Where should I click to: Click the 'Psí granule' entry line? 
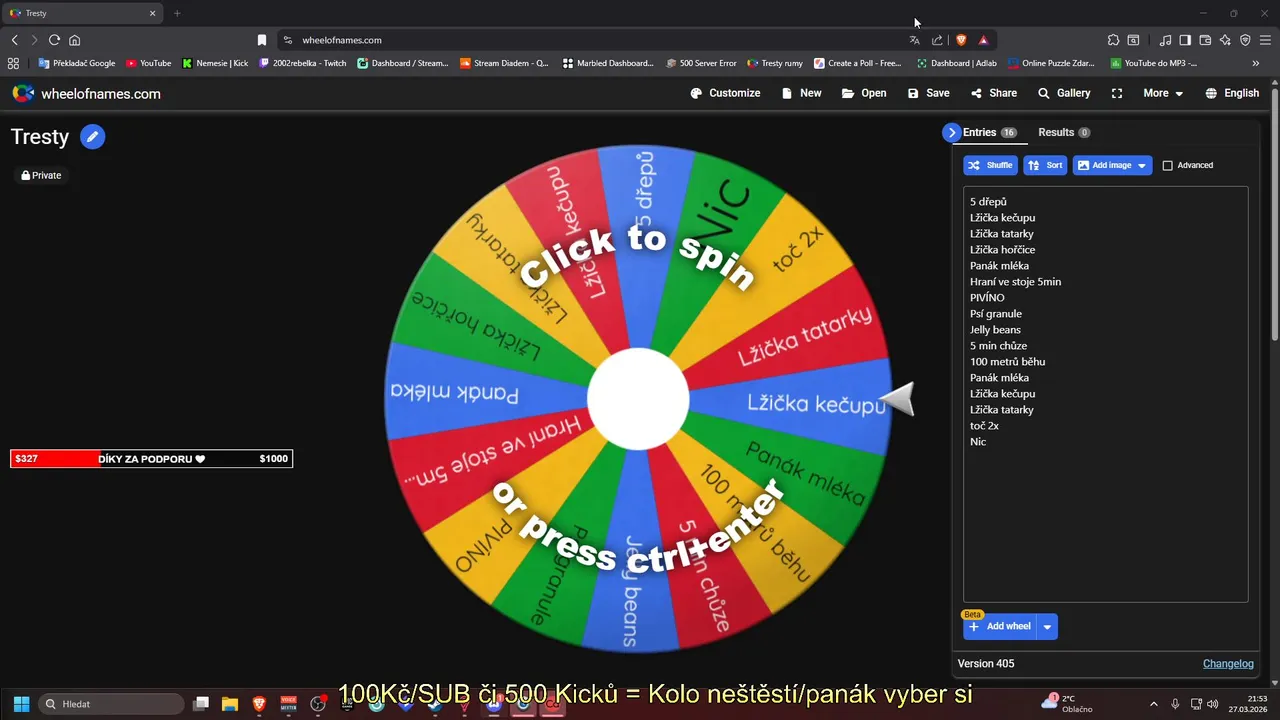click(x=994, y=314)
